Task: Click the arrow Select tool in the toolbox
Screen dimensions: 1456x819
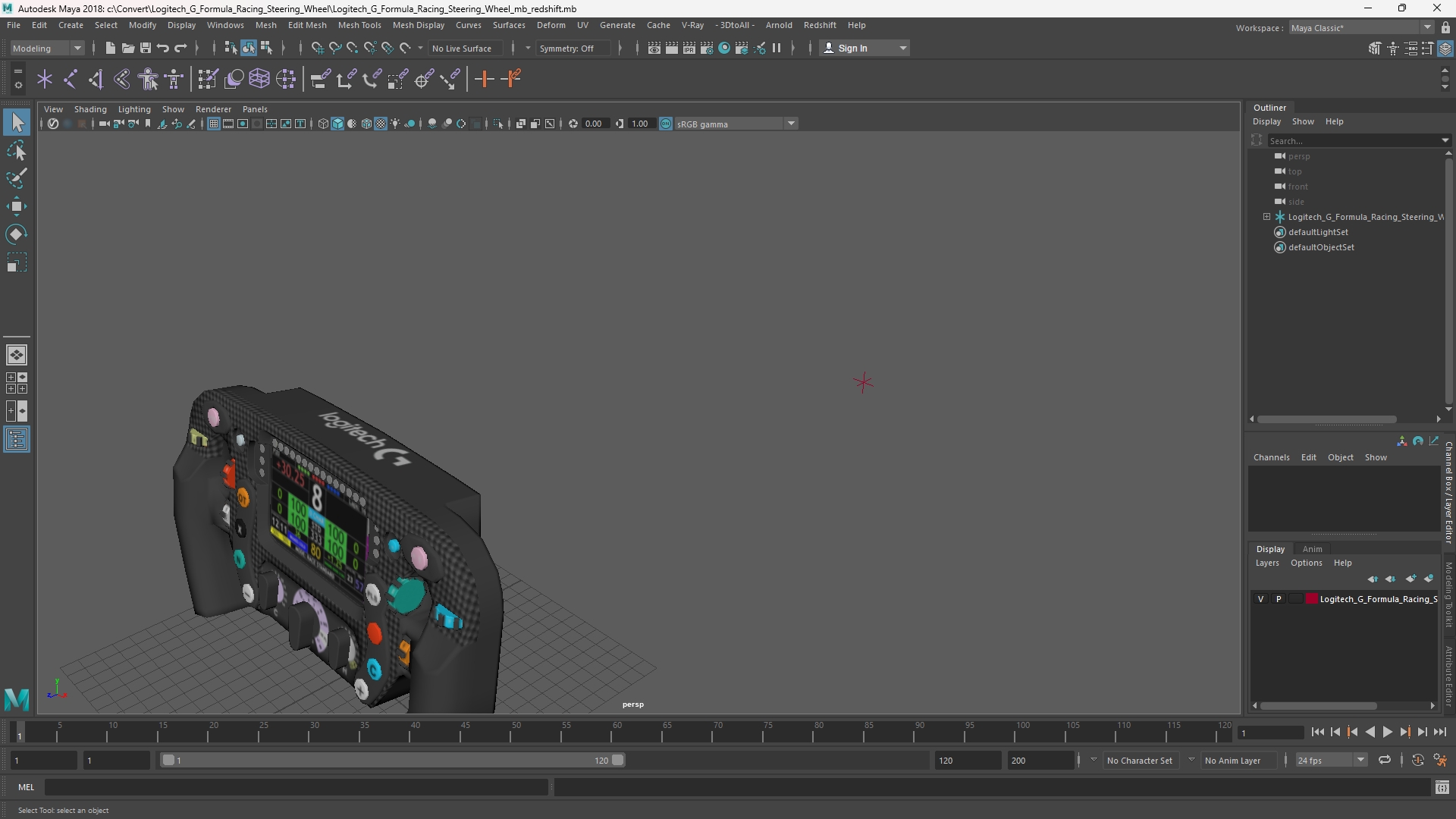Action: [17, 122]
